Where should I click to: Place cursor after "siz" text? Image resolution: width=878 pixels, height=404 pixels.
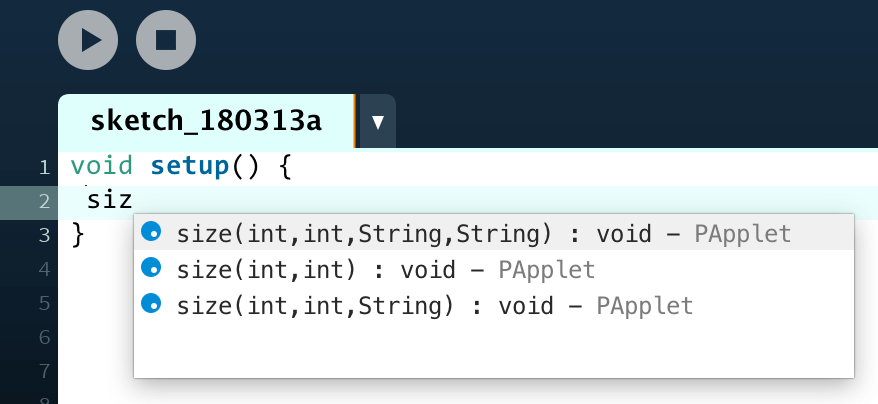pyautogui.click(x=133, y=200)
